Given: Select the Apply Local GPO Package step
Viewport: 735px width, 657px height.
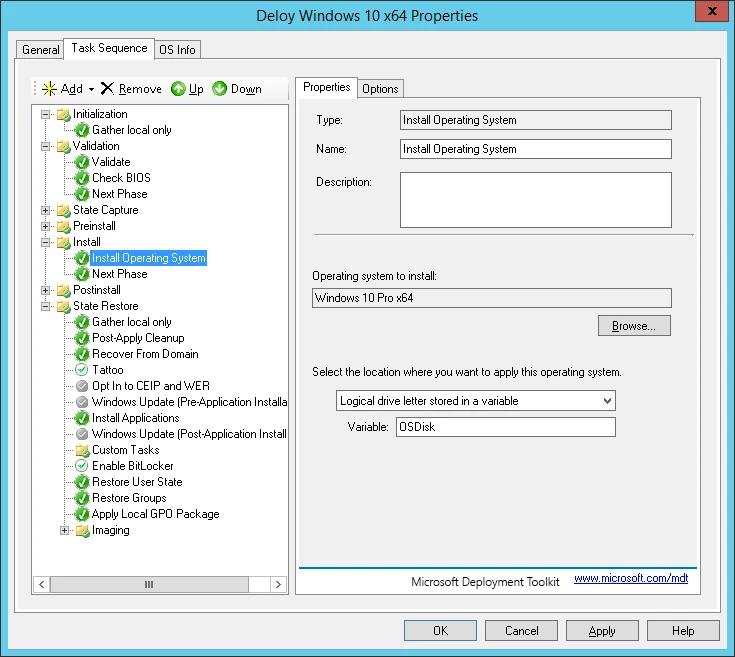Looking at the screenshot, I should coord(156,514).
